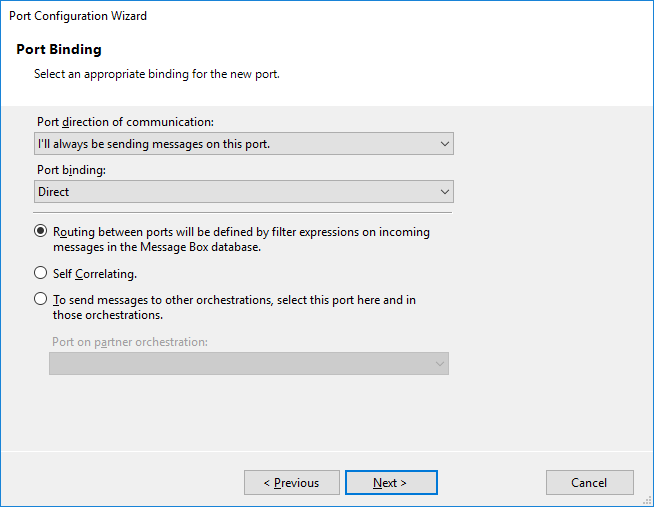
Task: Click the Port binding label
Action: coord(71,170)
